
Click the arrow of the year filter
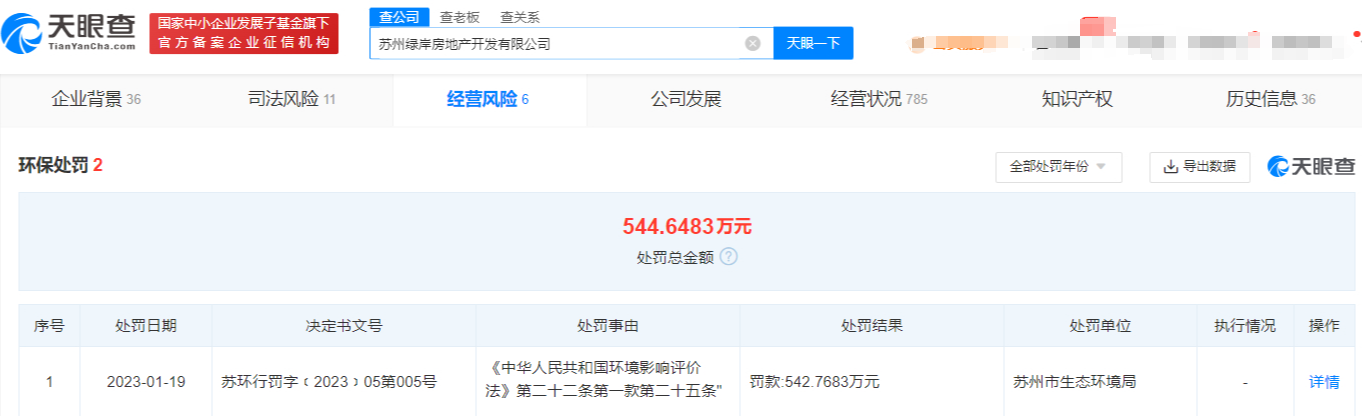(1101, 167)
